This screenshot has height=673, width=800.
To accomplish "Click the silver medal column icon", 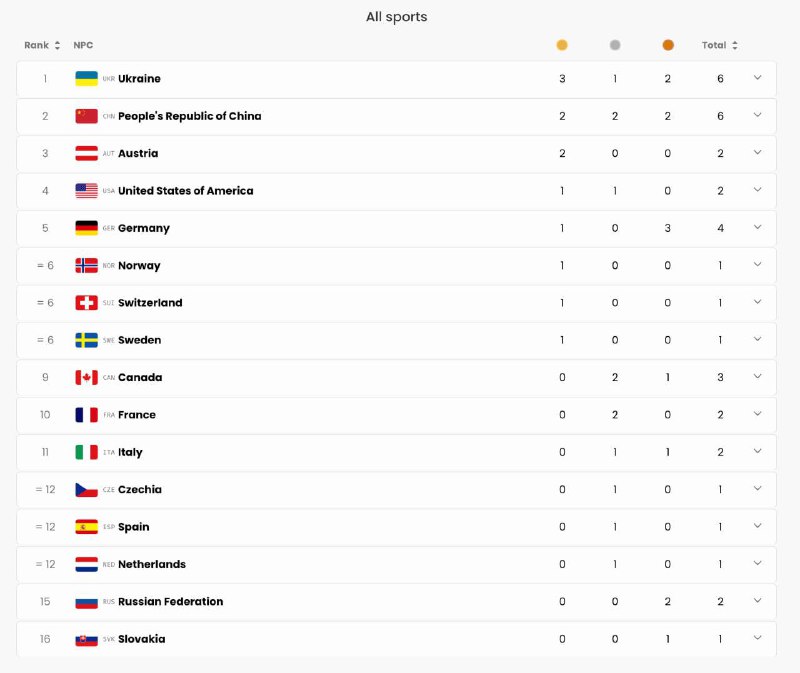I will 615,45.
